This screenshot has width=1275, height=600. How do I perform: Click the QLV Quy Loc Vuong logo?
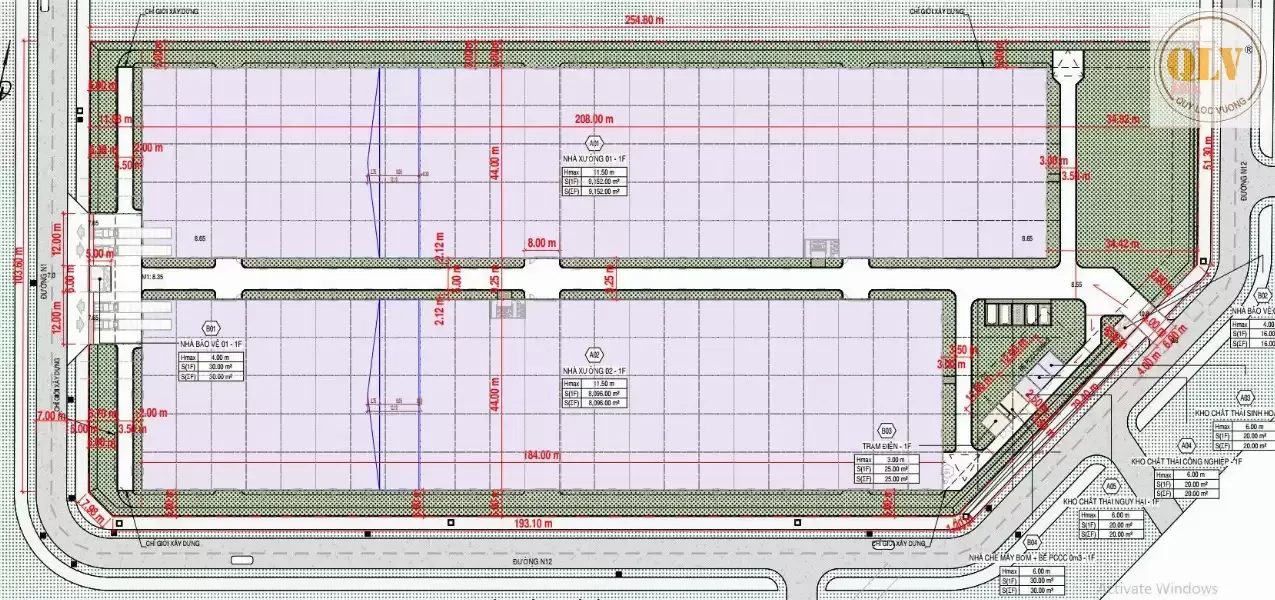point(1206,67)
